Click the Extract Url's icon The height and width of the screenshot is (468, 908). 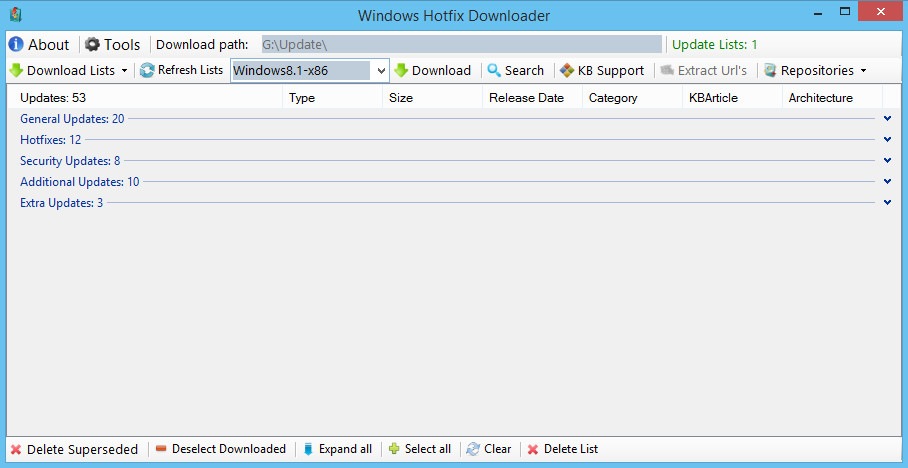coord(667,70)
